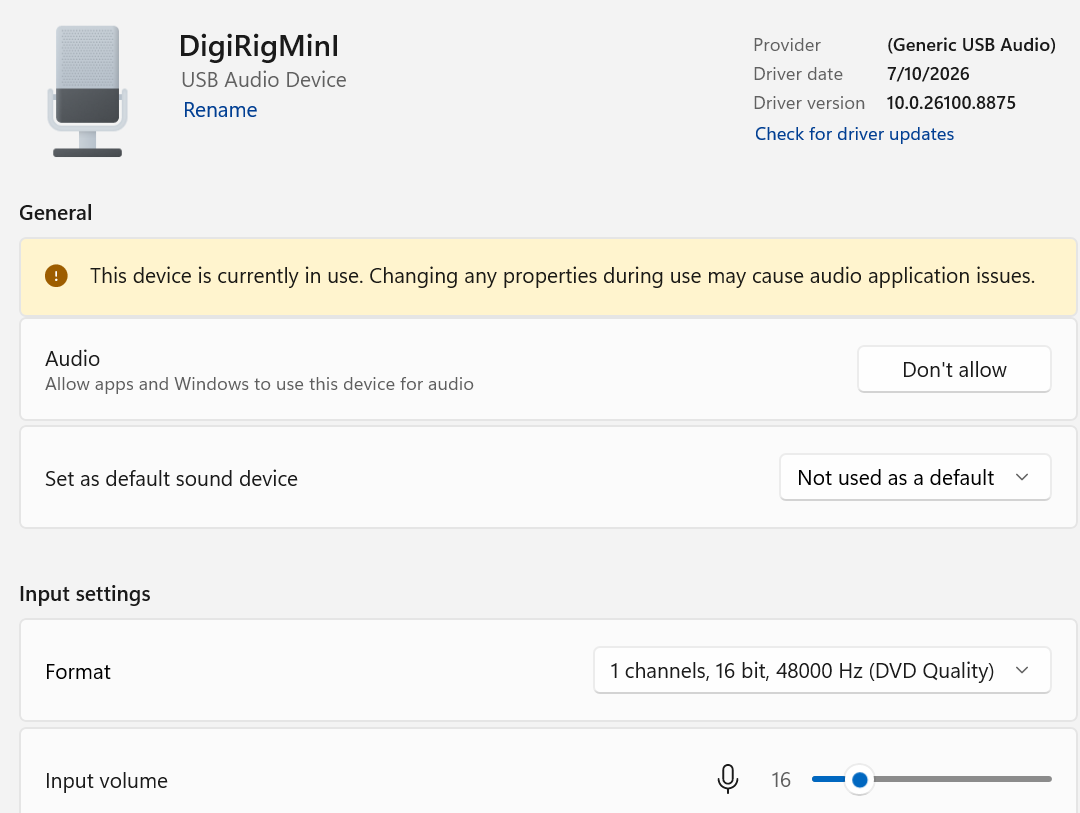Click the DigiRigMinI microphone device icon

[x=87, y=92]
